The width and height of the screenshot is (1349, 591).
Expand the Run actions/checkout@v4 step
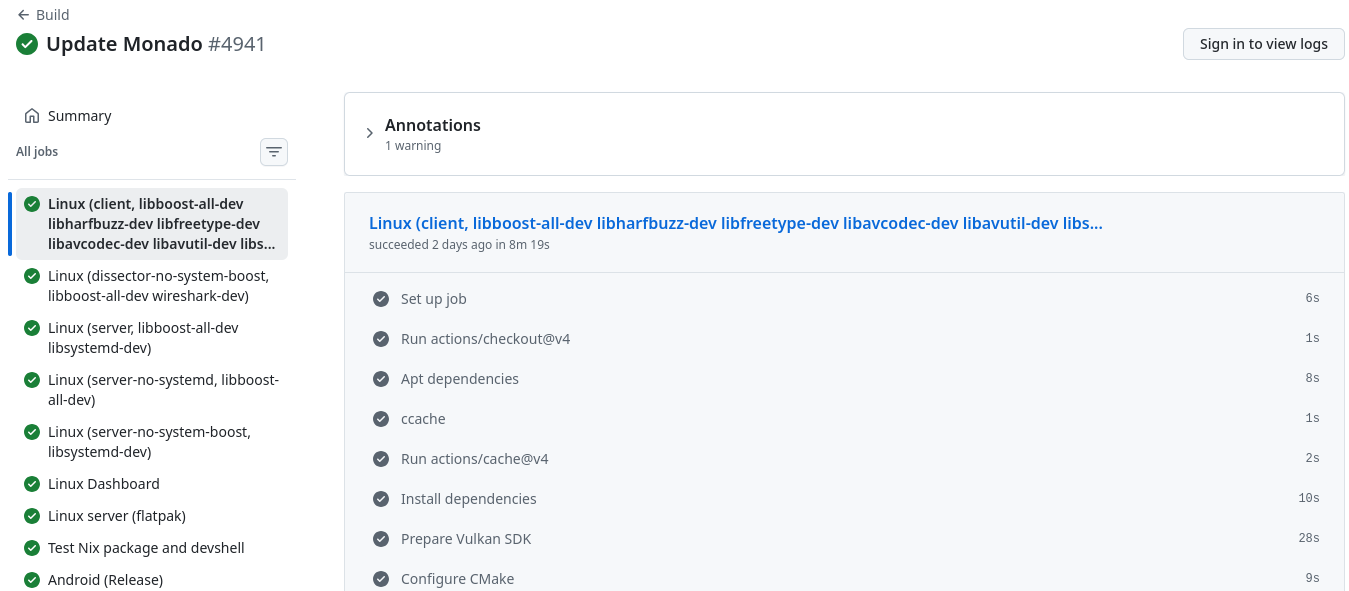pyautogui.click(x=485, y=339)
